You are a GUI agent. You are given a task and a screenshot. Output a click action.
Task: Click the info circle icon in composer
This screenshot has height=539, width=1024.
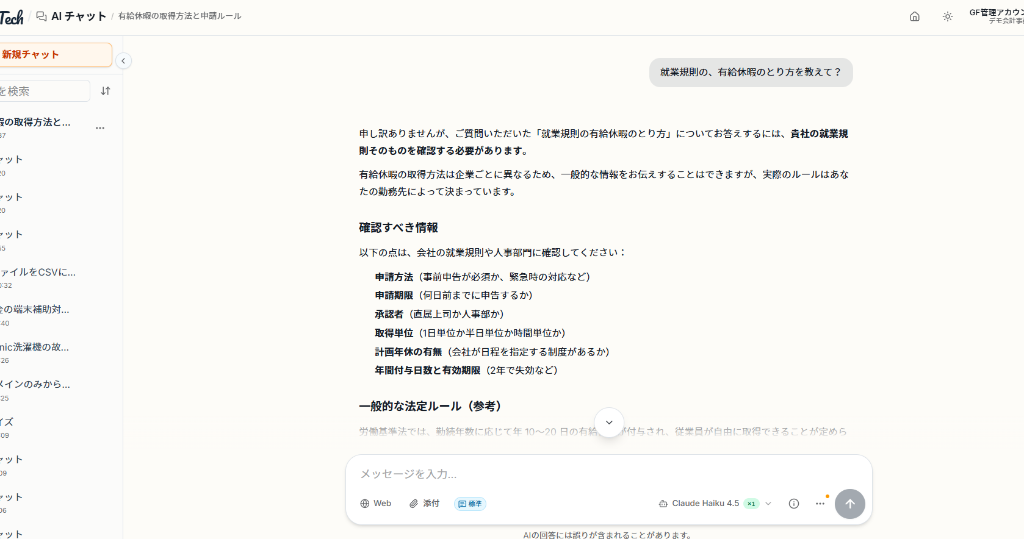(x=793, y=503)
